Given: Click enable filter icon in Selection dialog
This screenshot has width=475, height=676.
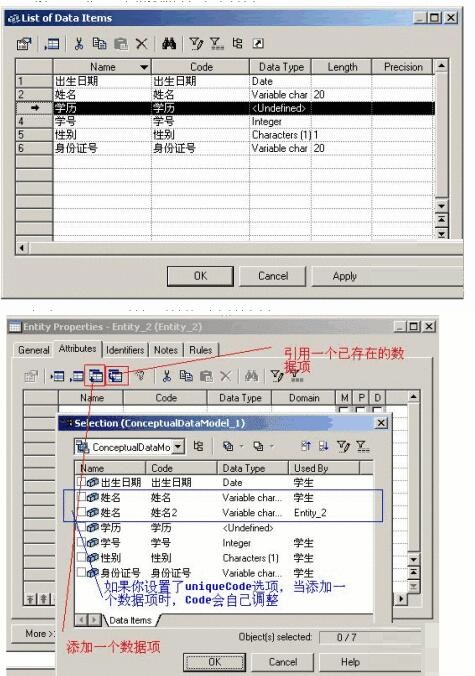Looking at the screenshot, I should [362, 446].
